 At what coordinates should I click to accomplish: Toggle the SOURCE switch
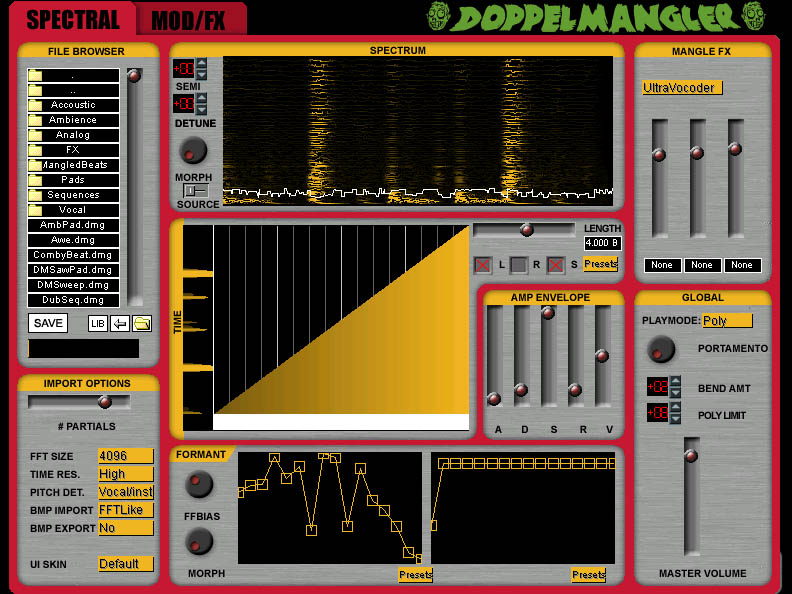coord(195,190)
